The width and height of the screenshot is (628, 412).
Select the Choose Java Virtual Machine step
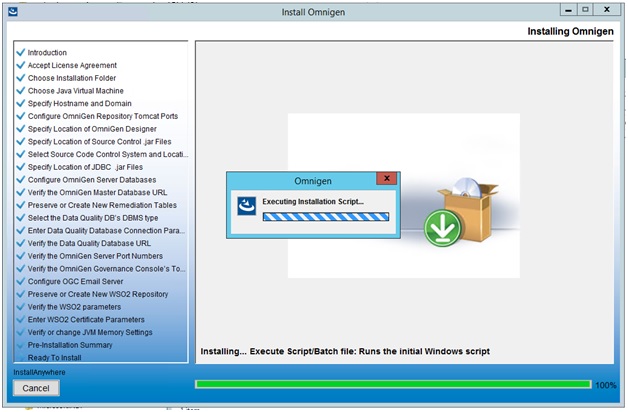[76, 91]
